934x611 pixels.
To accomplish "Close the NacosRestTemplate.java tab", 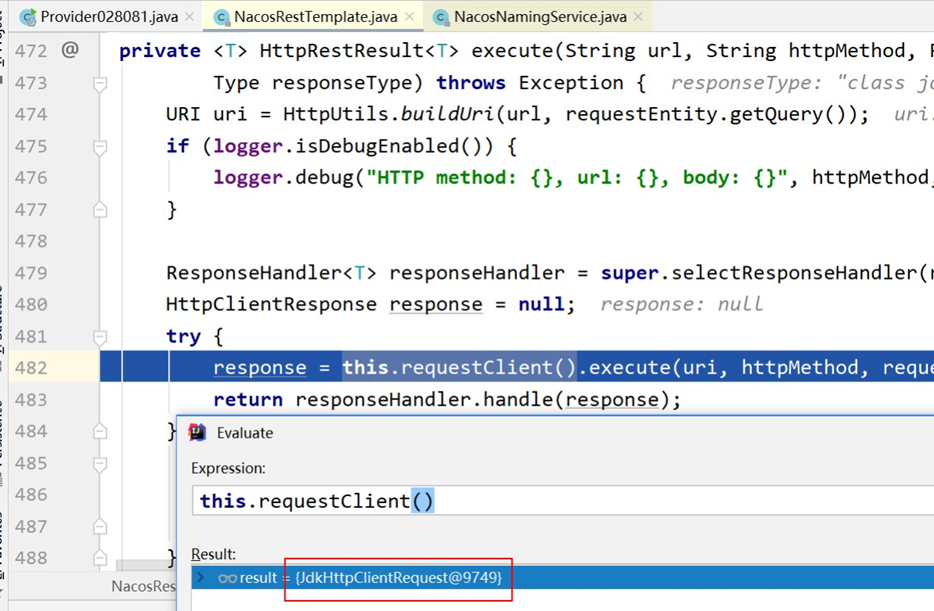I will pos(409,17).
